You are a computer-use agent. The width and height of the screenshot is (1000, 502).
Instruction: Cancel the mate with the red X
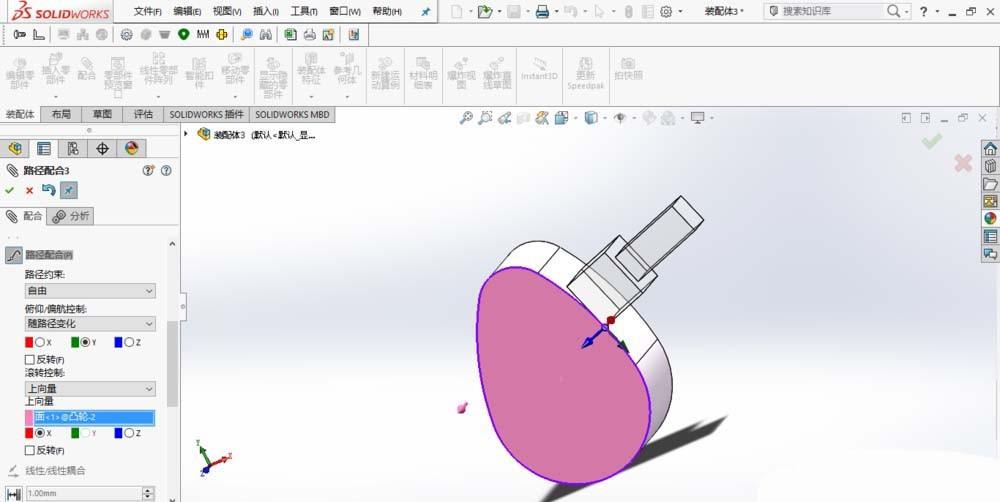(29, 190)
